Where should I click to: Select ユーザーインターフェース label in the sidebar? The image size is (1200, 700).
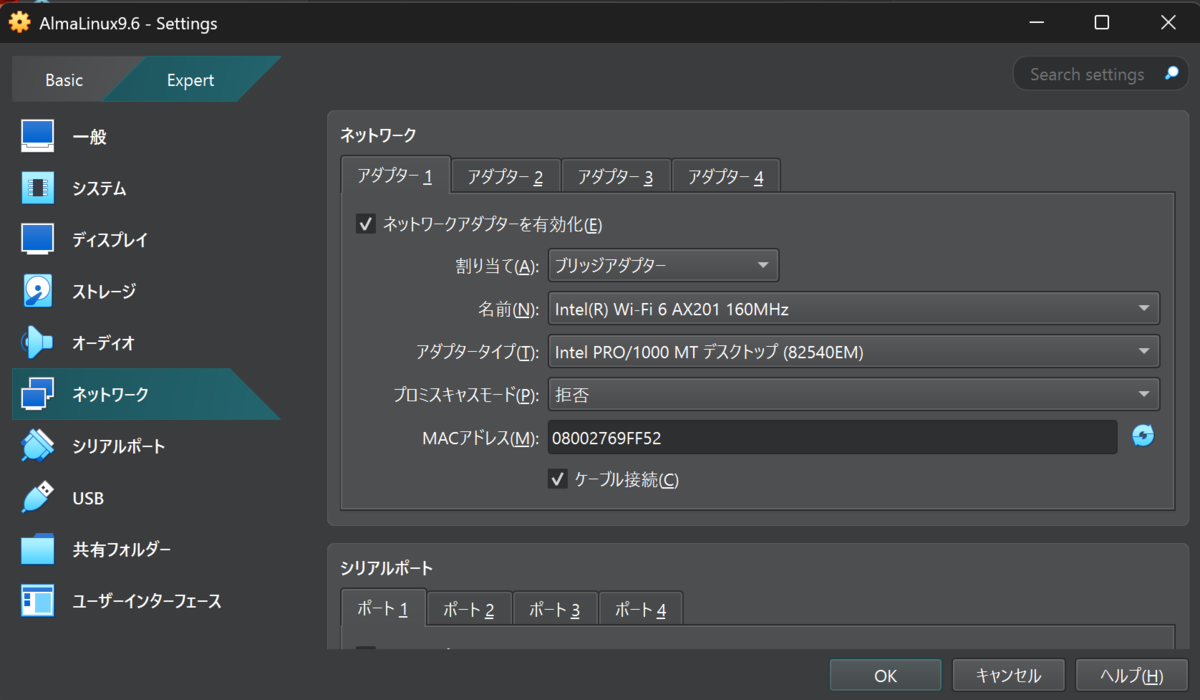coord(147,602)
